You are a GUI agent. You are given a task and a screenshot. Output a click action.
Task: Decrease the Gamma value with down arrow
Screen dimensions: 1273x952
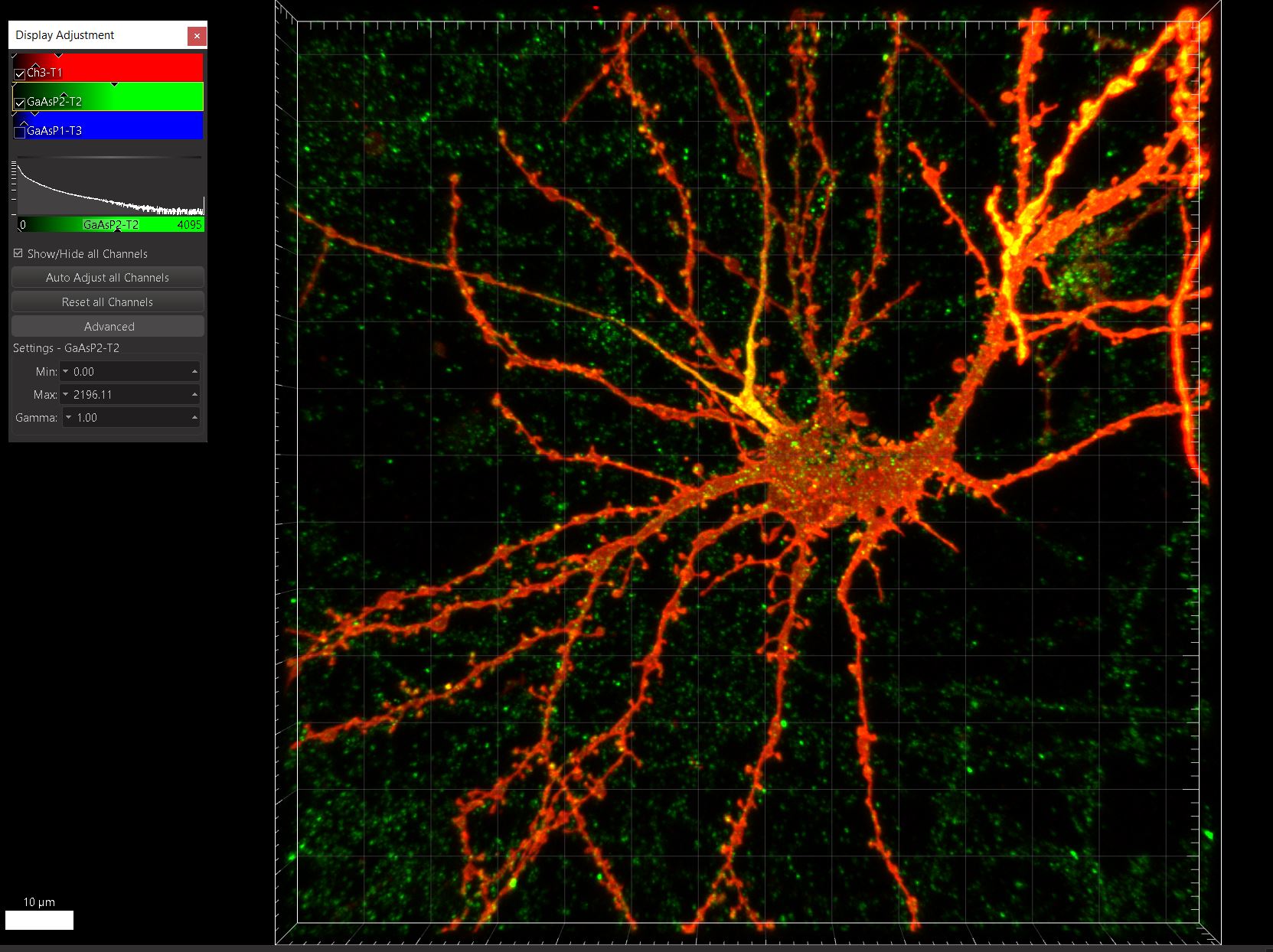[x=69, y=418]
